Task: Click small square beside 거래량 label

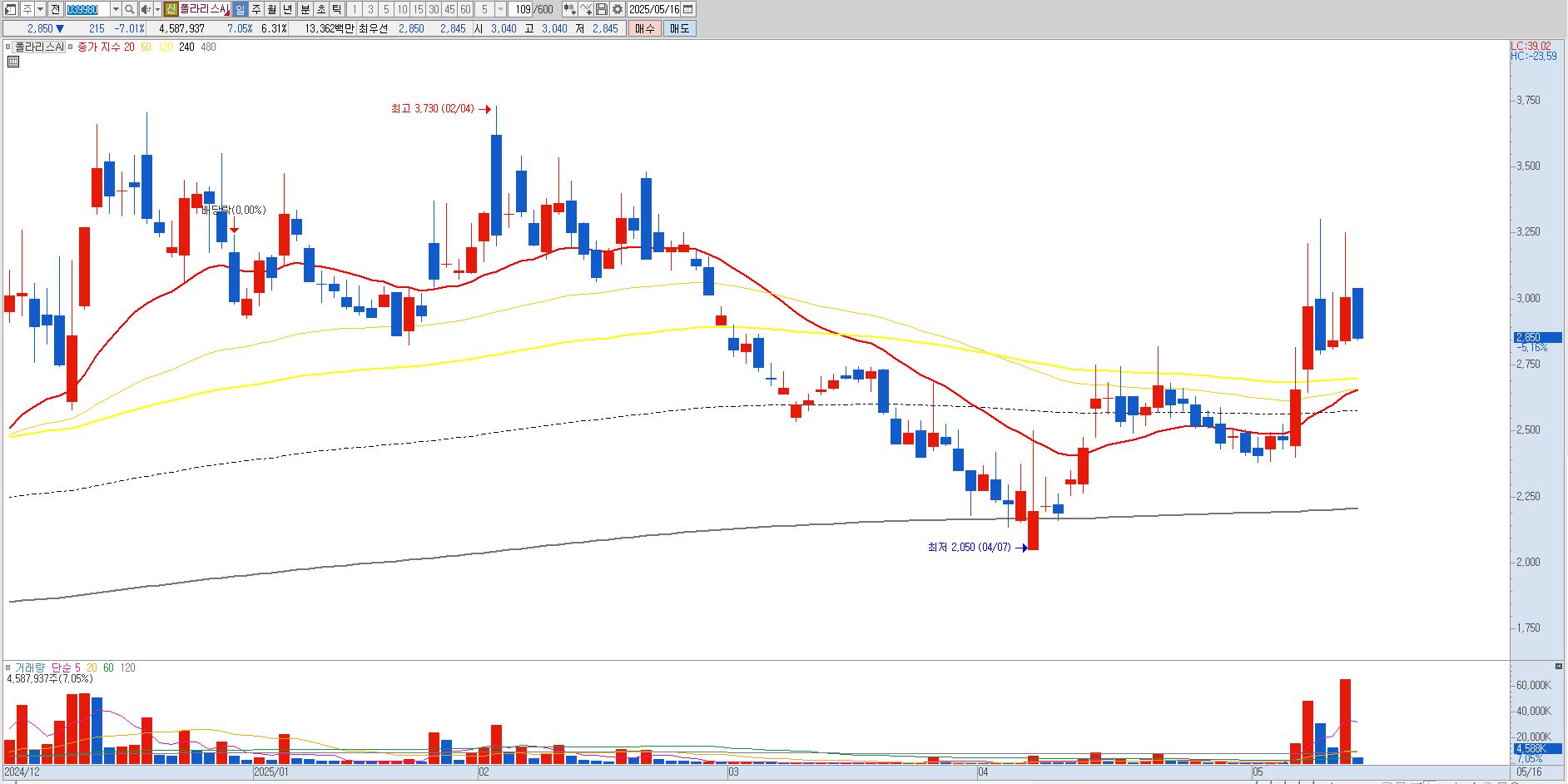Action: click(8, 667)
